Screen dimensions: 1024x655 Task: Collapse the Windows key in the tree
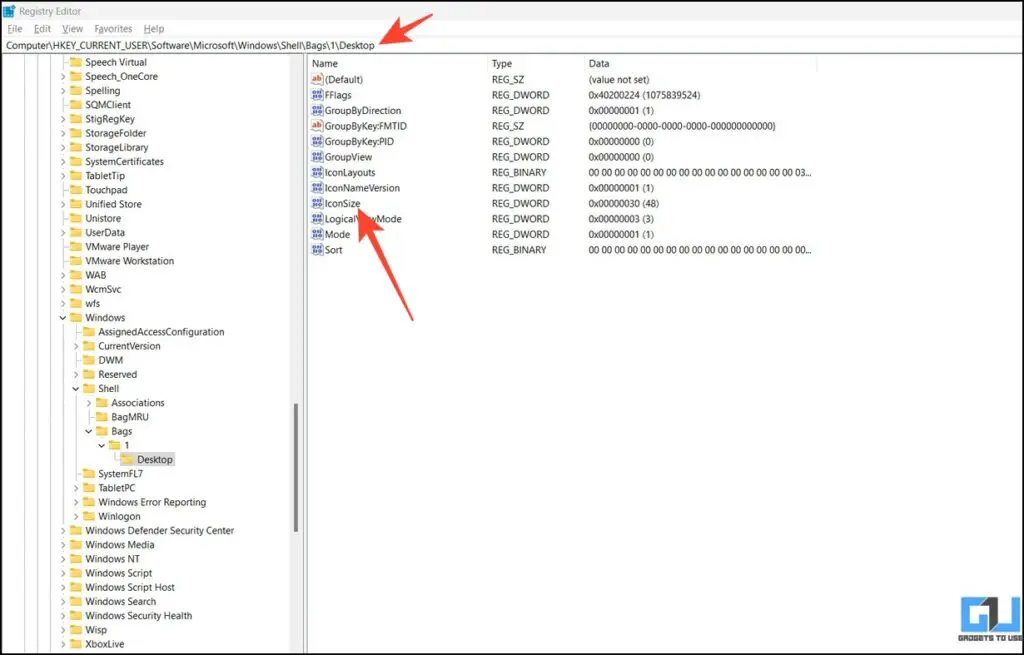coord(62,317)
